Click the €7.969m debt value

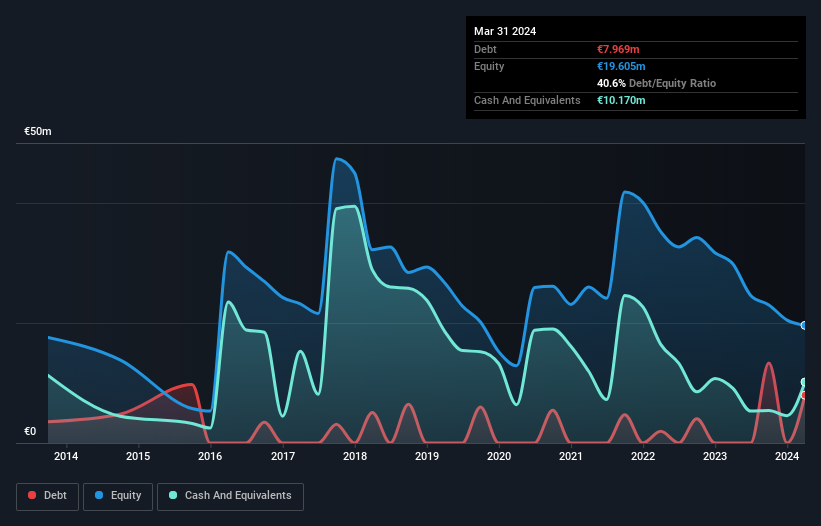(618, 49)
